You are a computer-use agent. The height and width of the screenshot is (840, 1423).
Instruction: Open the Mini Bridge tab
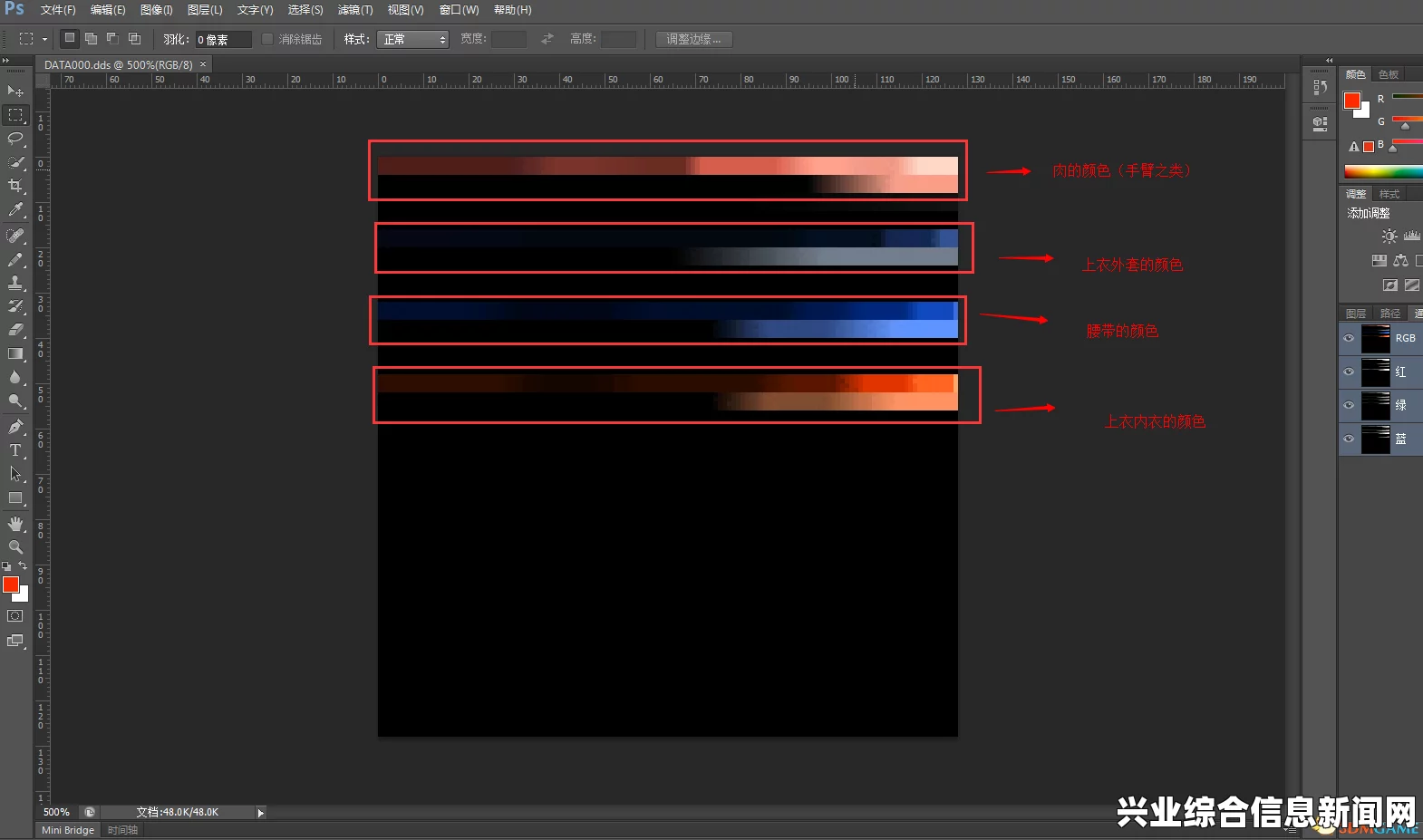coord(68,830)
